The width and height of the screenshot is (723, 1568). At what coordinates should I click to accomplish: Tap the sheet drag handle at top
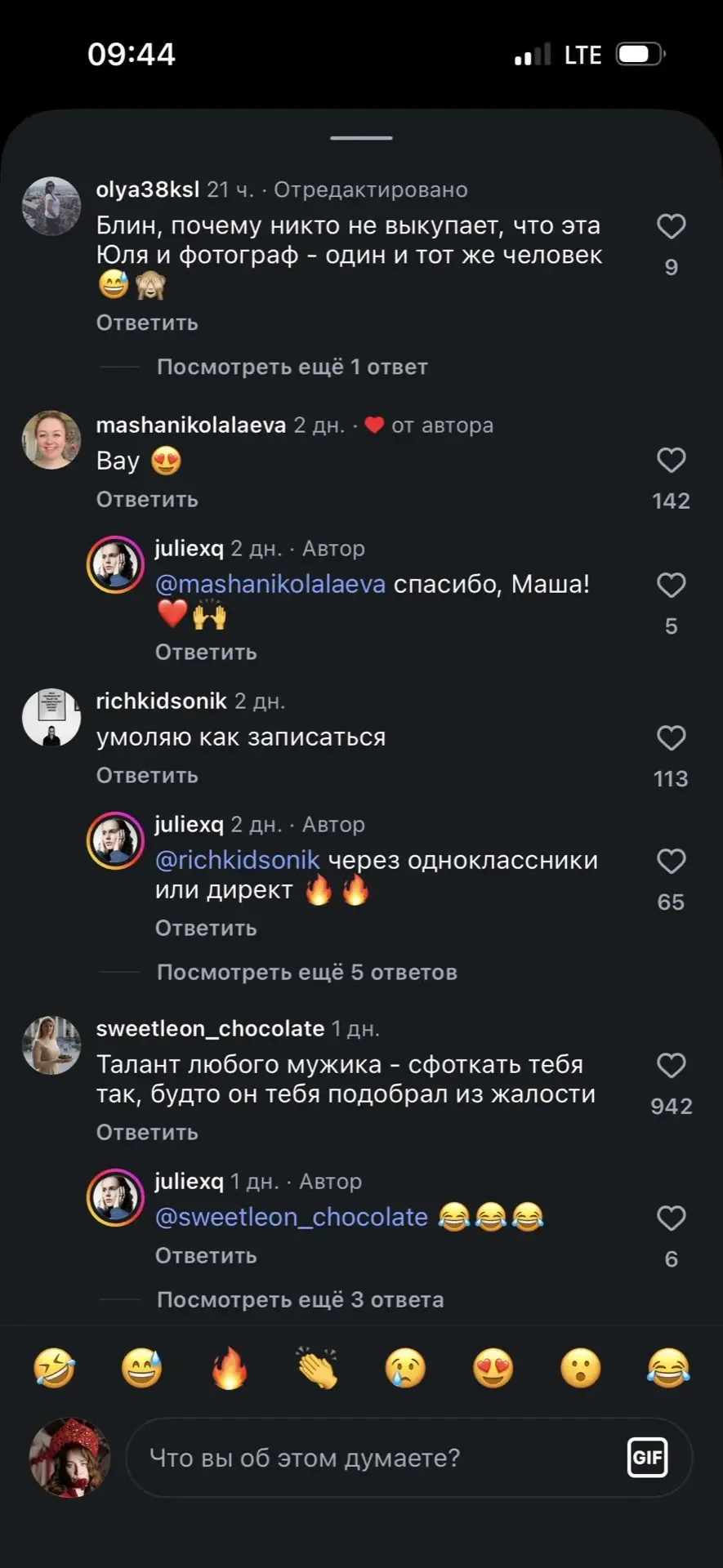coord(361,138)
